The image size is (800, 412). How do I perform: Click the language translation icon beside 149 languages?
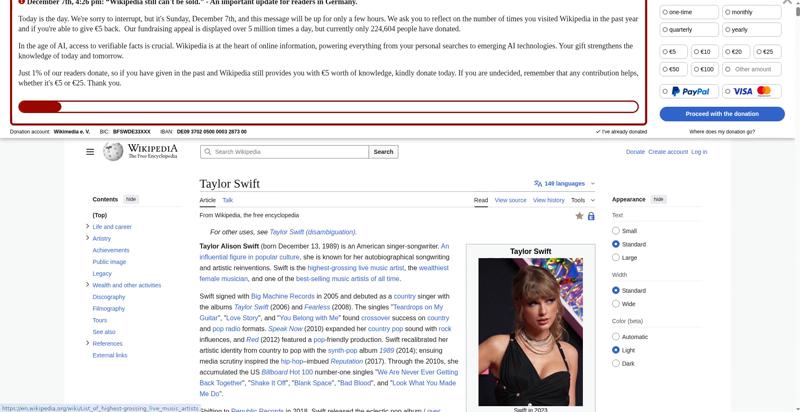pyautogui.click(x=538, y=184)
